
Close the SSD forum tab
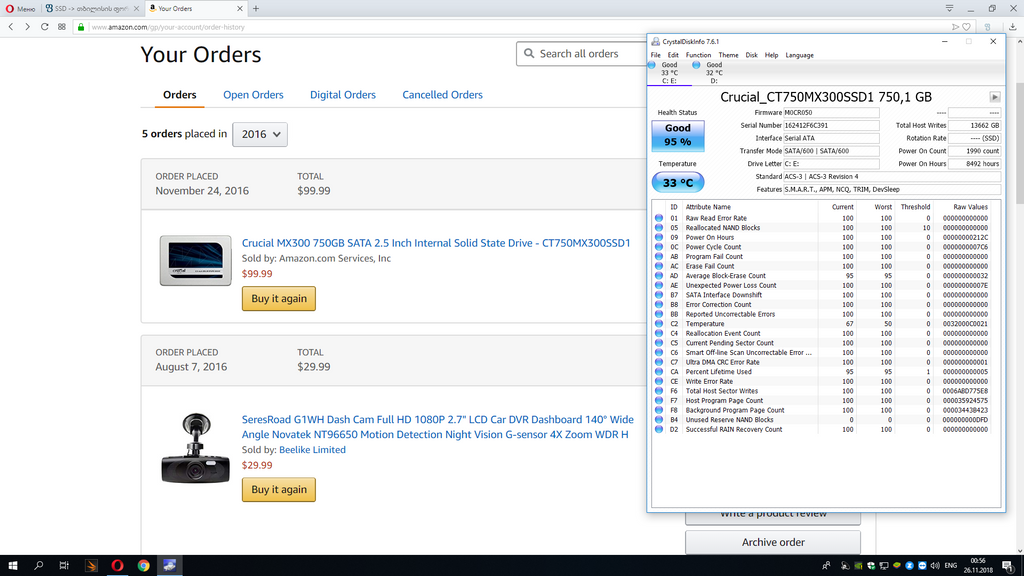pyautogui.click(x=136, y=8)
